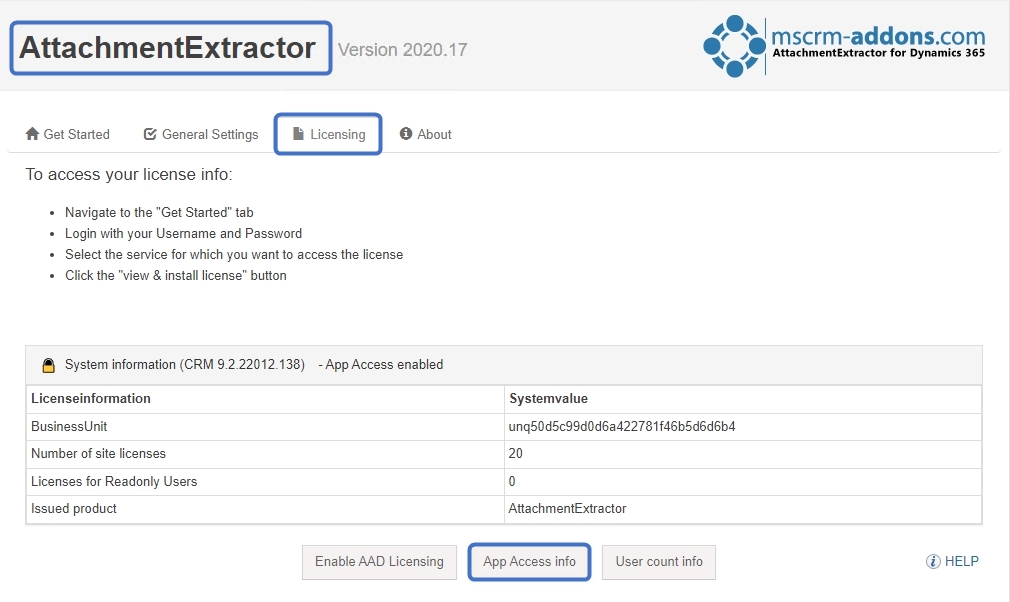Click the BusinessUnit row label
This screenshot has height=602, width=1010.
coord(69,426)
